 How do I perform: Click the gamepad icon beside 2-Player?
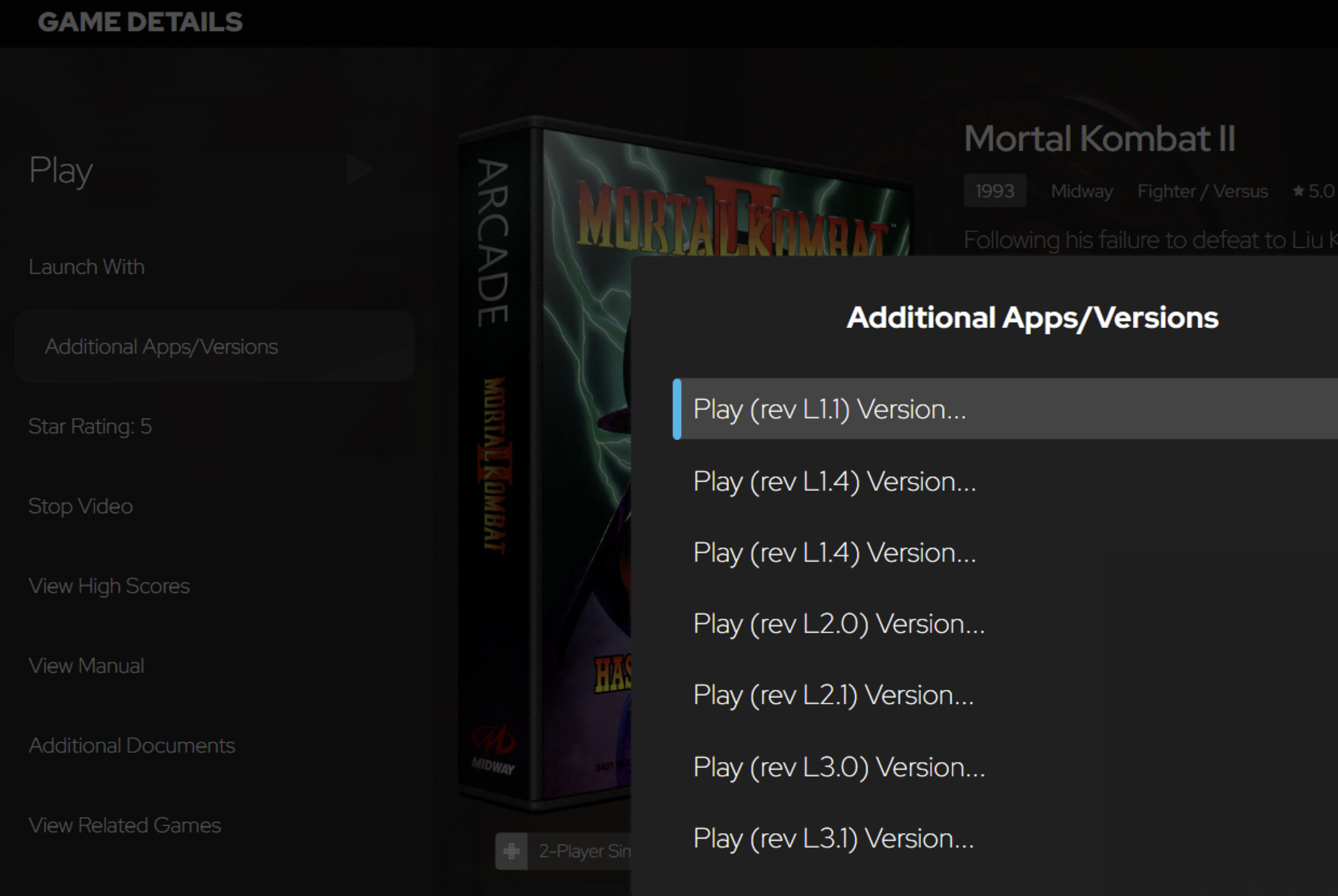(x=512, y=851)
